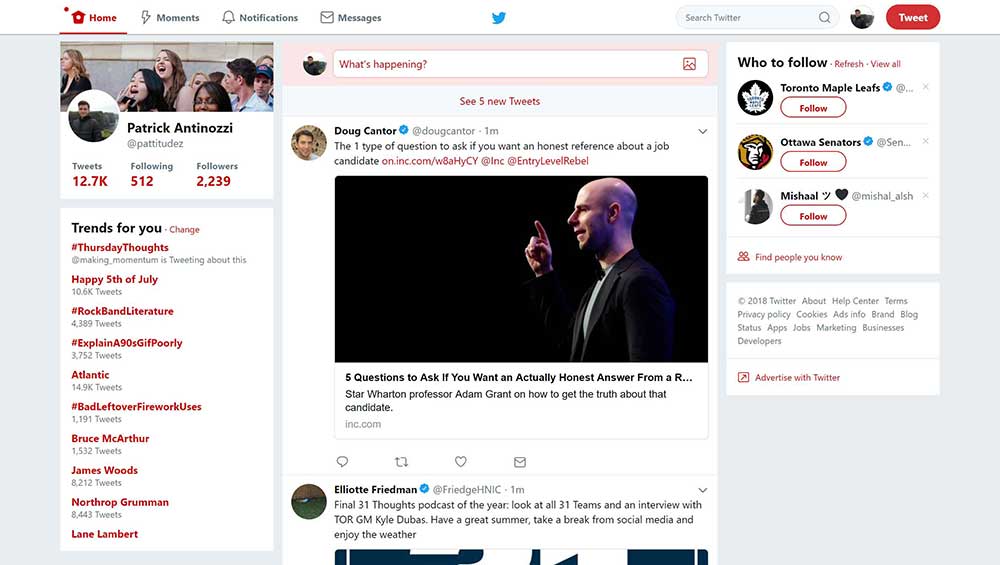Screen dimensions: 1000x565
Task: Open the @EntryLevelRebel mention
Action: tap(548, 161)
